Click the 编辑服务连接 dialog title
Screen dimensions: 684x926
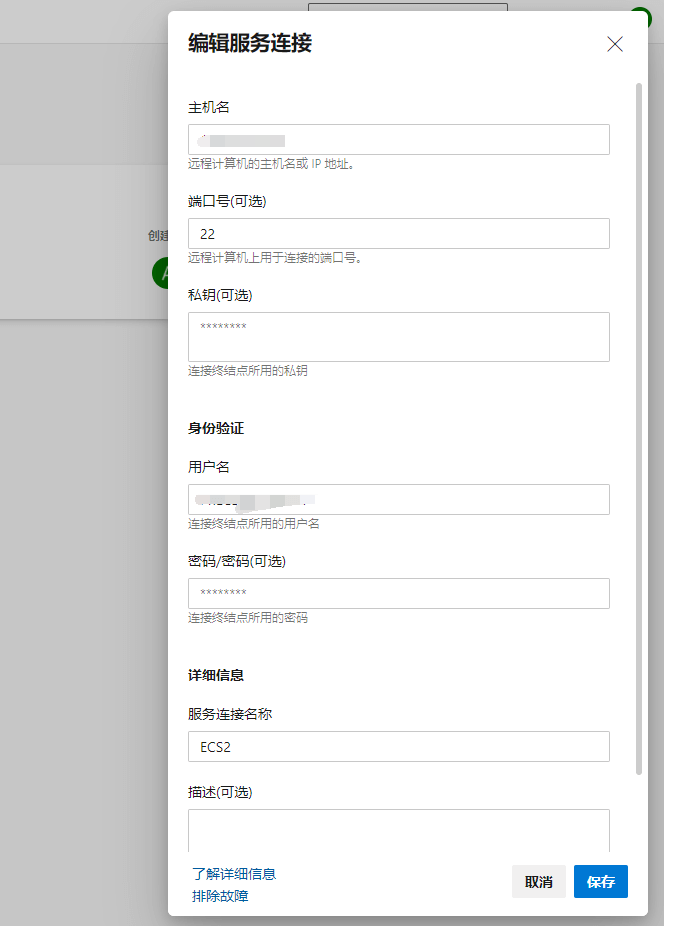click(x=250, y=43)
